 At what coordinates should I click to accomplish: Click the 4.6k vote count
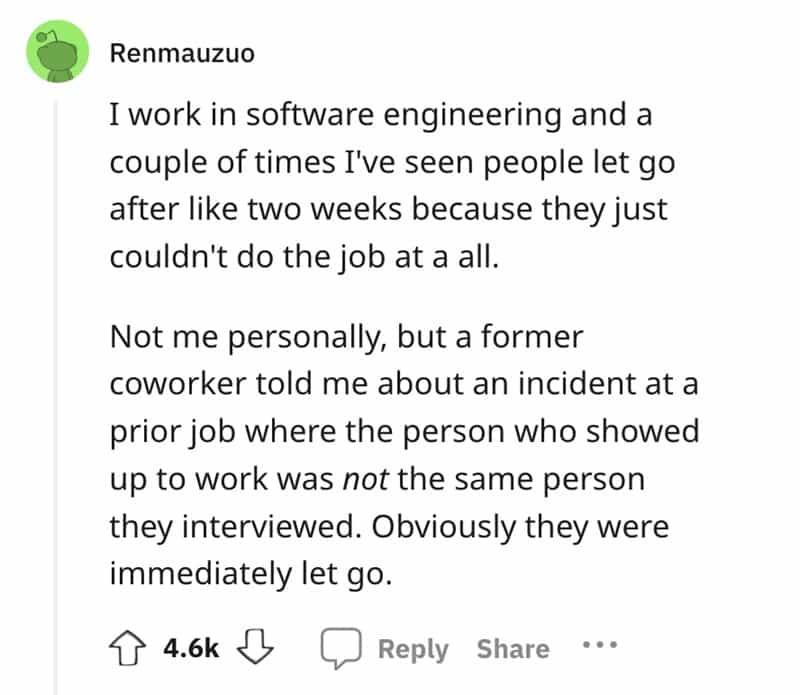(190, 649)
